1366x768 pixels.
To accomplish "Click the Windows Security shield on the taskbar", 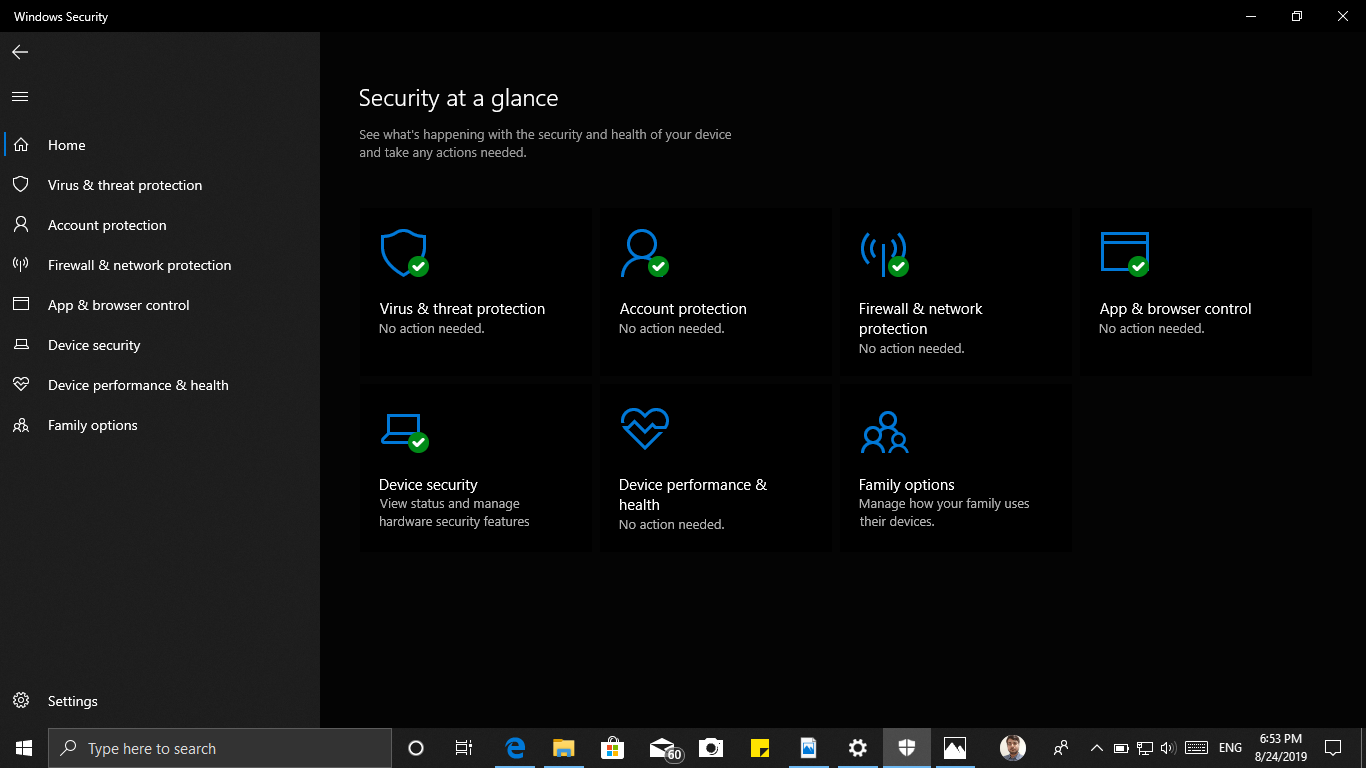I will pyautogui.click(x=907, y=748).
